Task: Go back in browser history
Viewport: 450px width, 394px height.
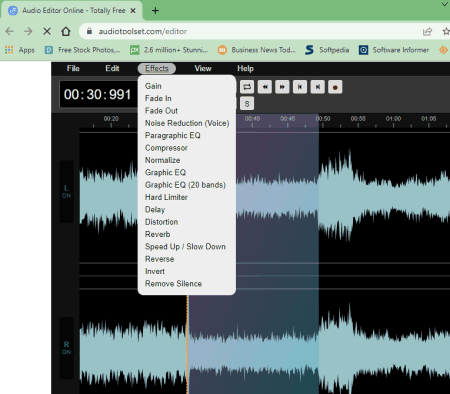Action: click(x=10, y=31)
